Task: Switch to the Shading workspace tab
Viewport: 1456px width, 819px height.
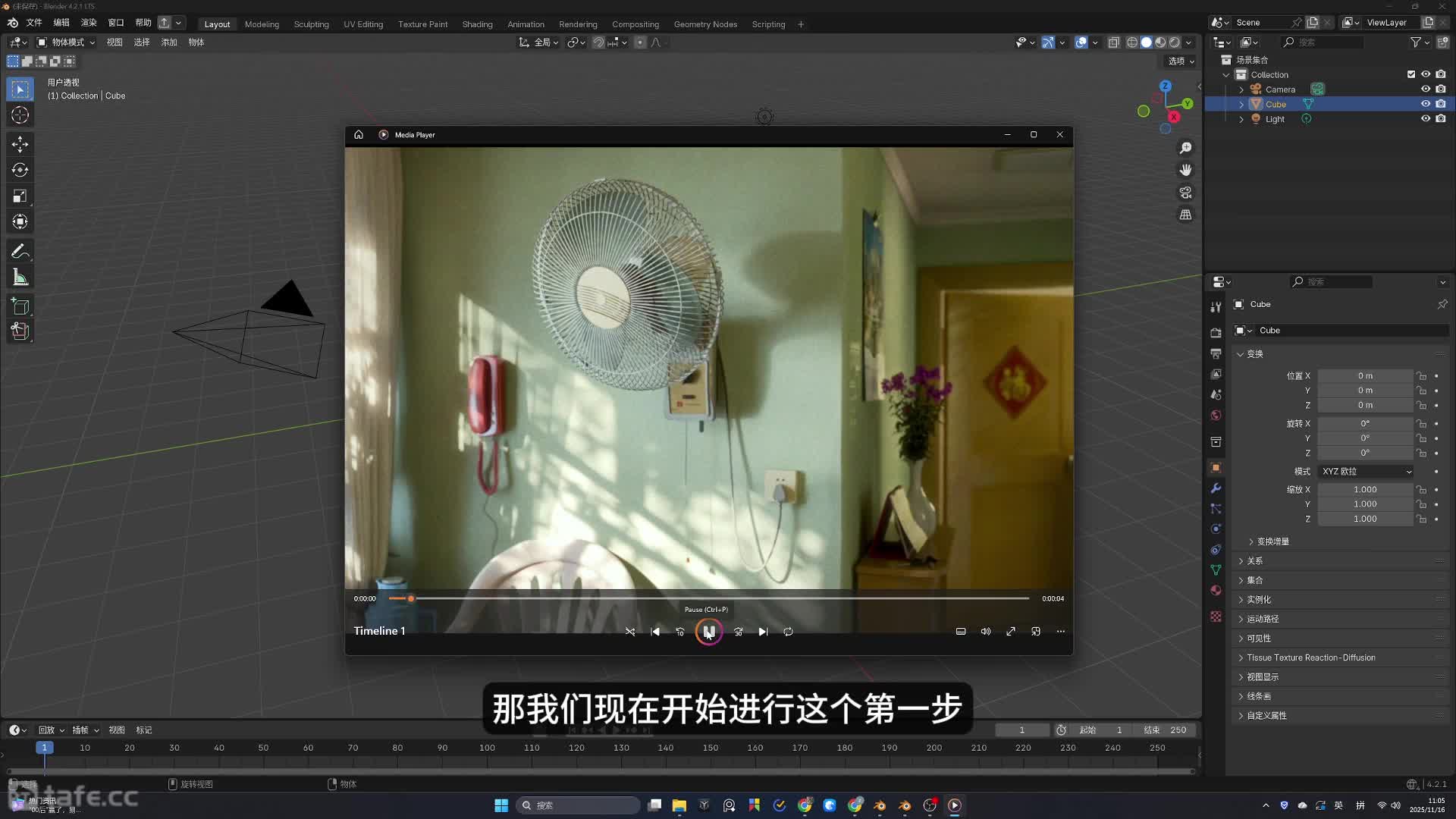Action: pos(477,24)
